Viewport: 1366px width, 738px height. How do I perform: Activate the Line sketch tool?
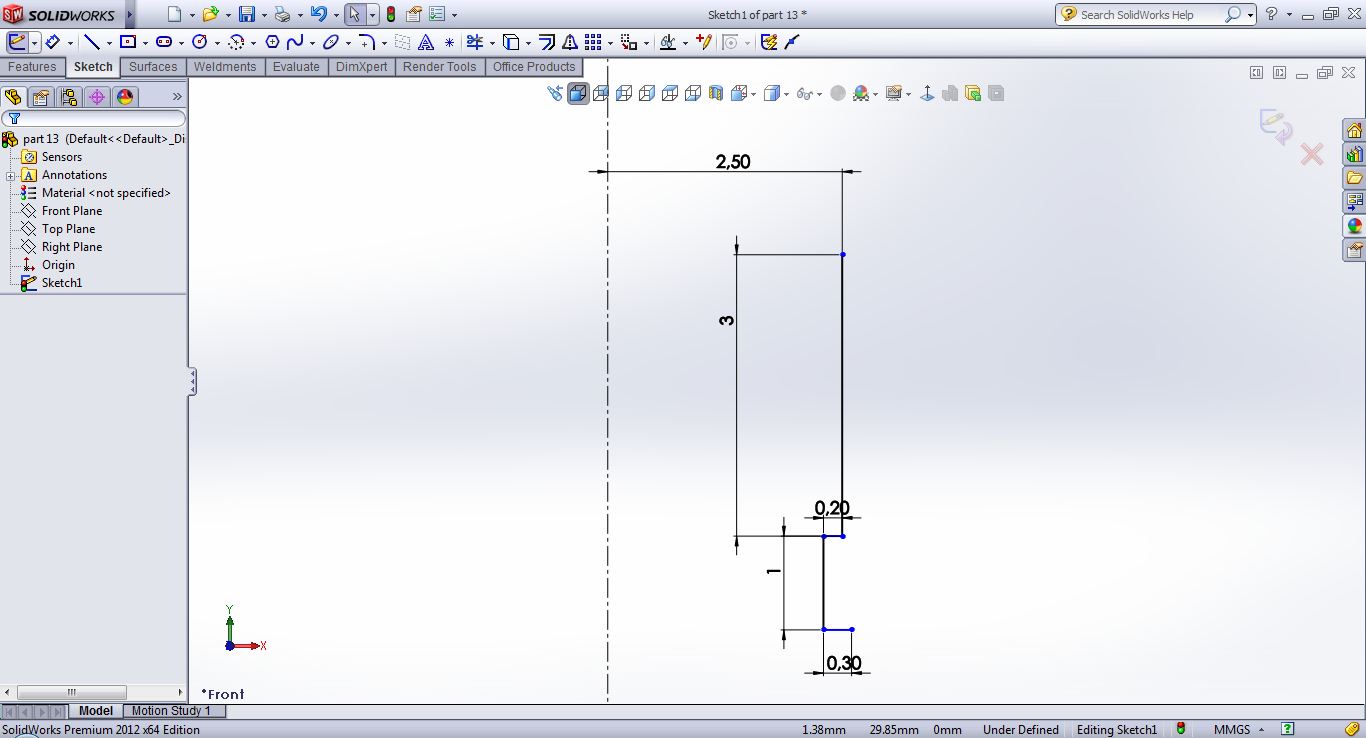(x=91, y=42)
